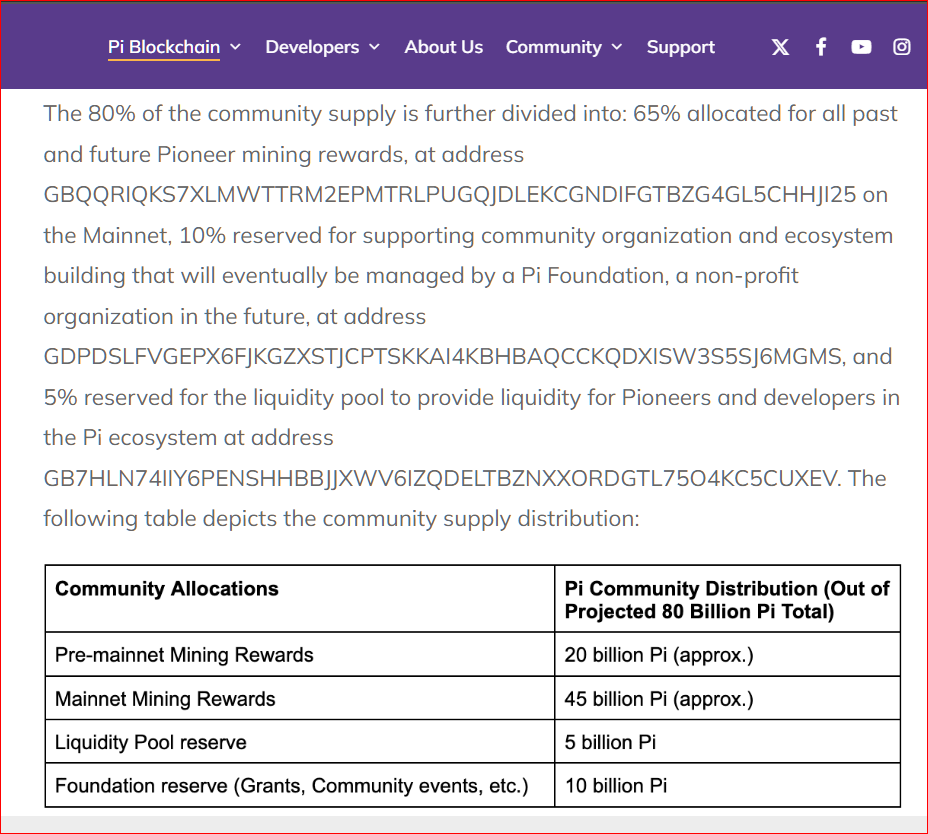Select the Liquidity Pool reserve cell
Image resolution: width=928 pixels, height=834 pixels.
300,742
